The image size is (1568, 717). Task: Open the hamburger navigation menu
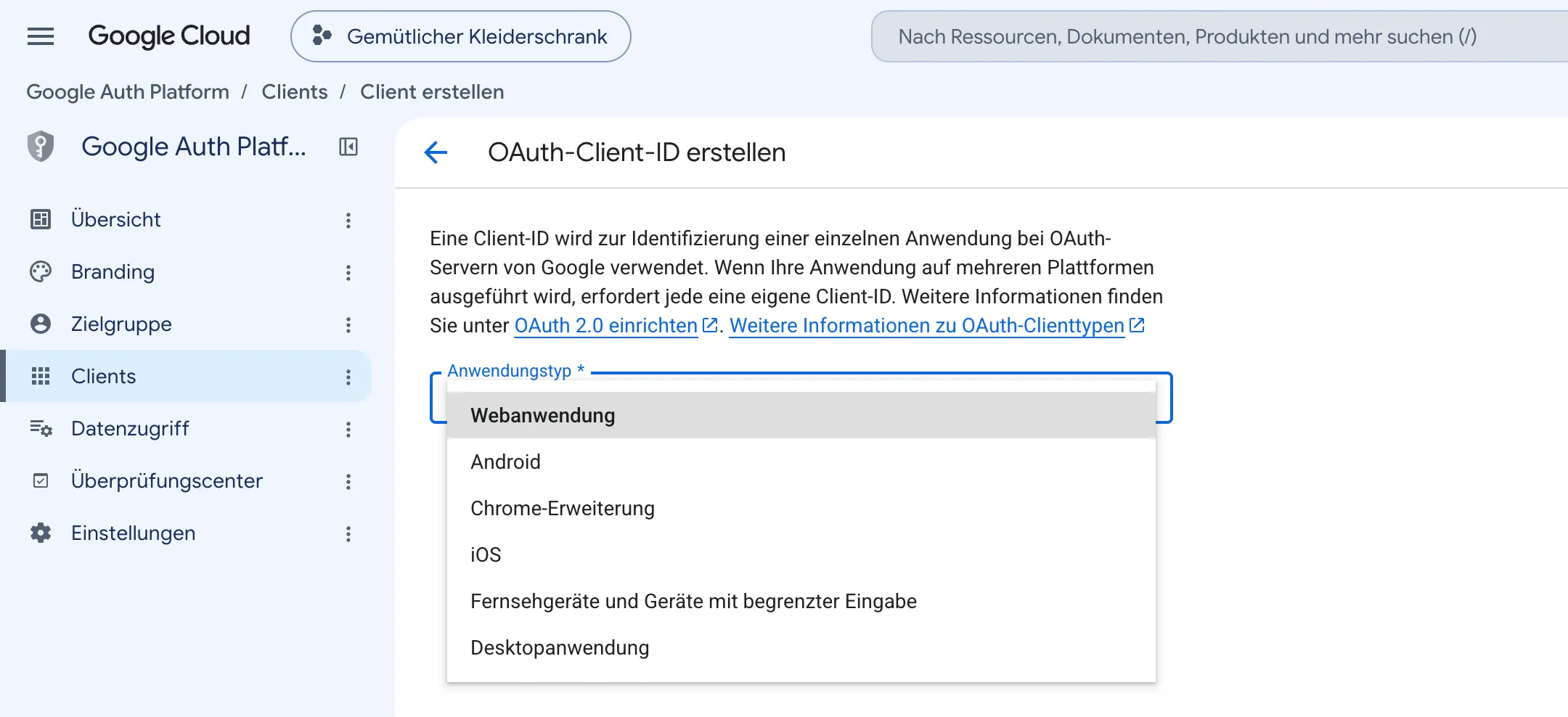(41, 36)
